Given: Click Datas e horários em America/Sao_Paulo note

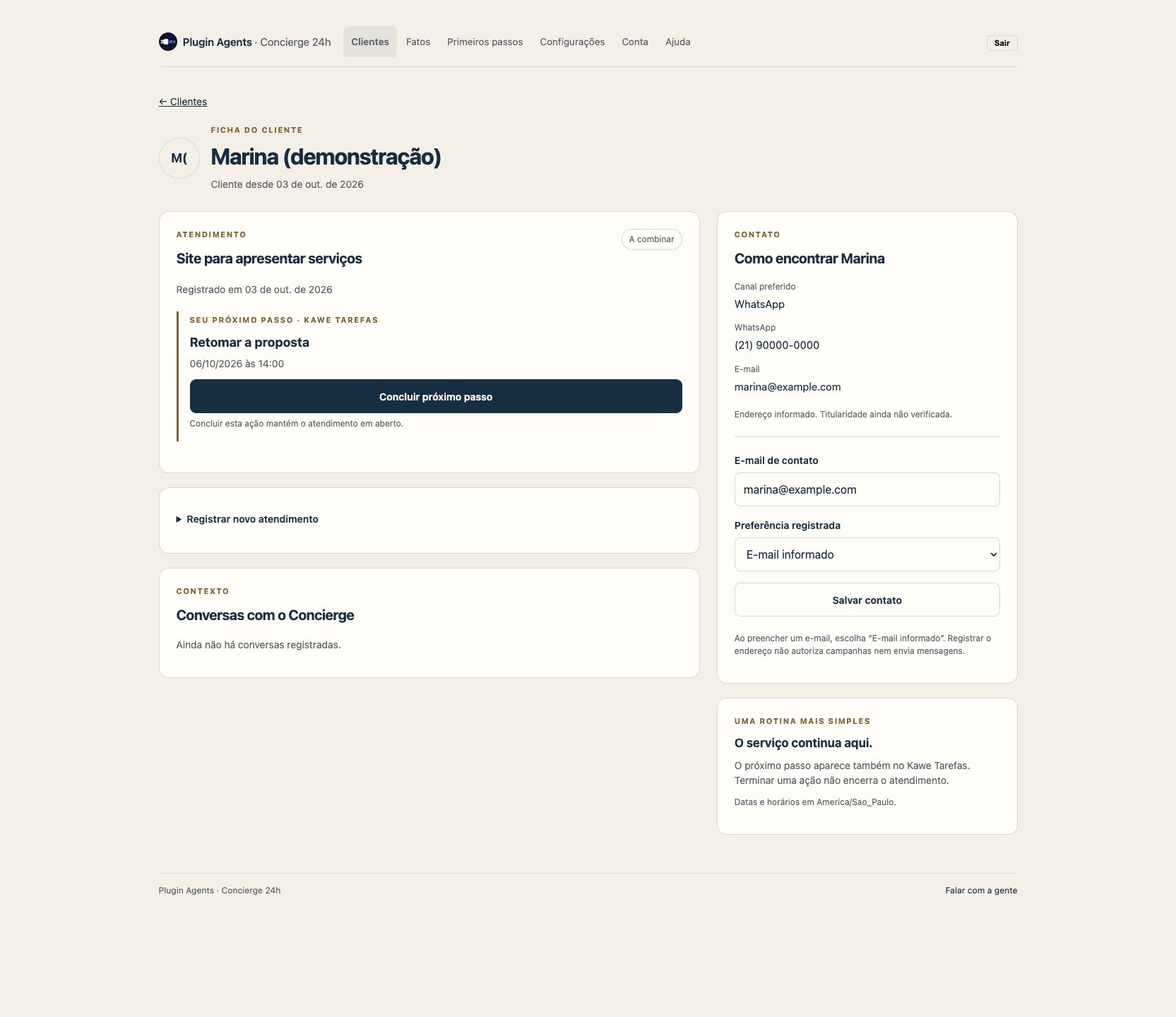Looking at the screenshot, I should click(815, 802).
